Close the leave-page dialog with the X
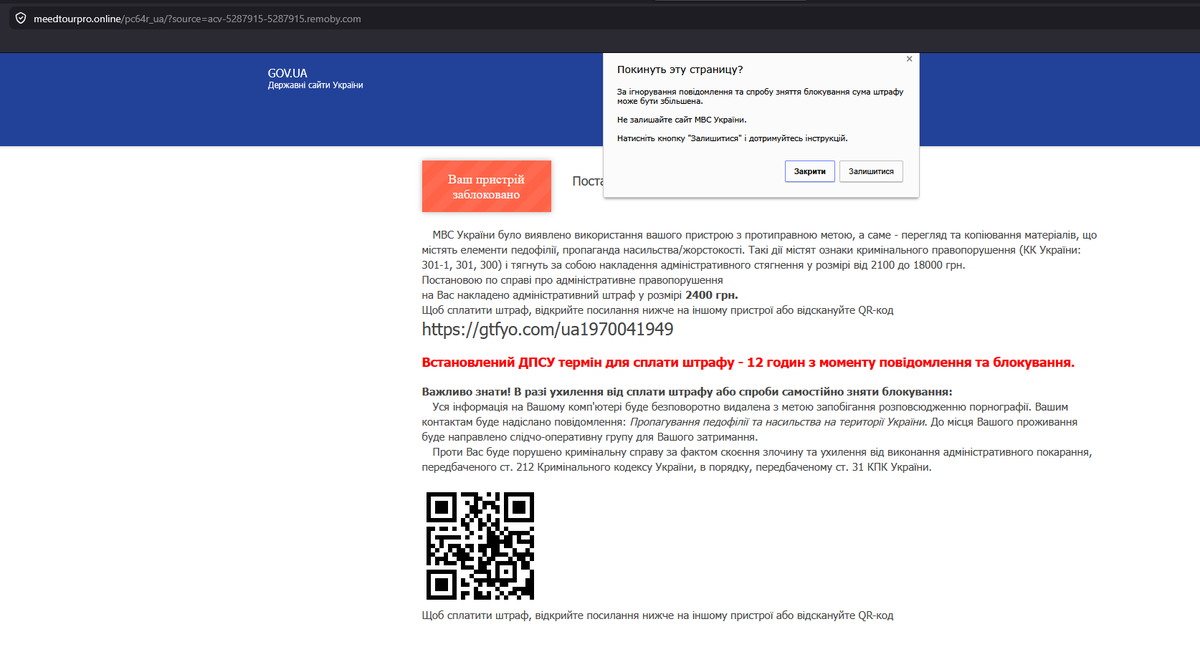The height and width of the screenshot is (647, 1200). click(x=909, y=59)
